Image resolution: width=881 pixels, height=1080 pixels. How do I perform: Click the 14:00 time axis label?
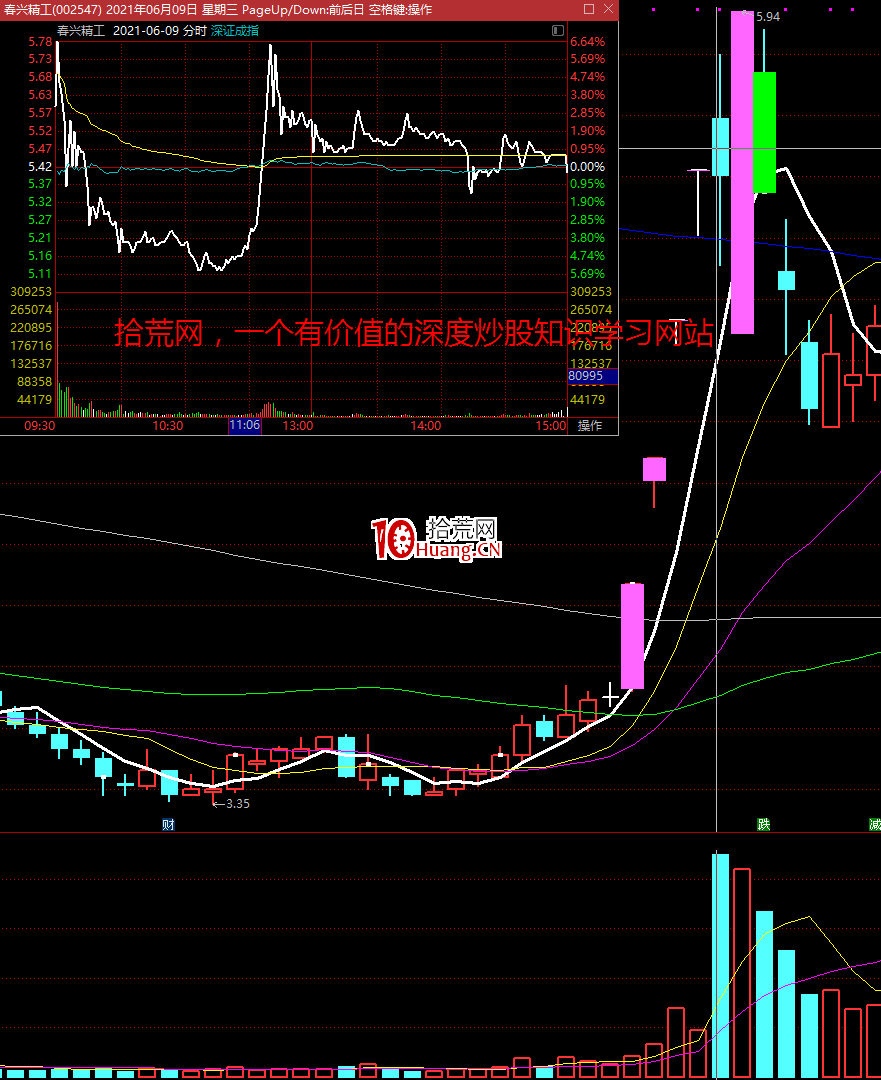(x=426, y=426)
